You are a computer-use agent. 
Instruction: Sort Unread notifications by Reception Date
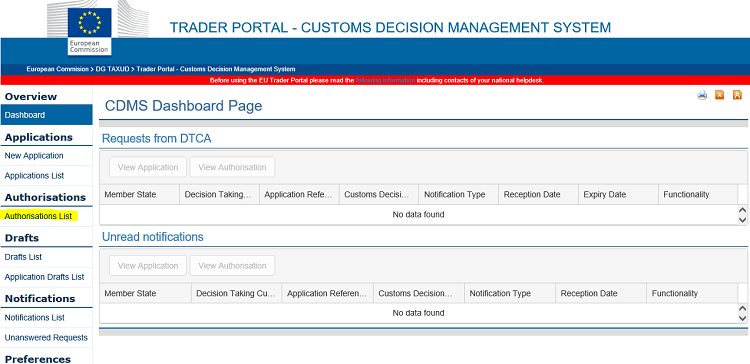click(x=601, y=293)
